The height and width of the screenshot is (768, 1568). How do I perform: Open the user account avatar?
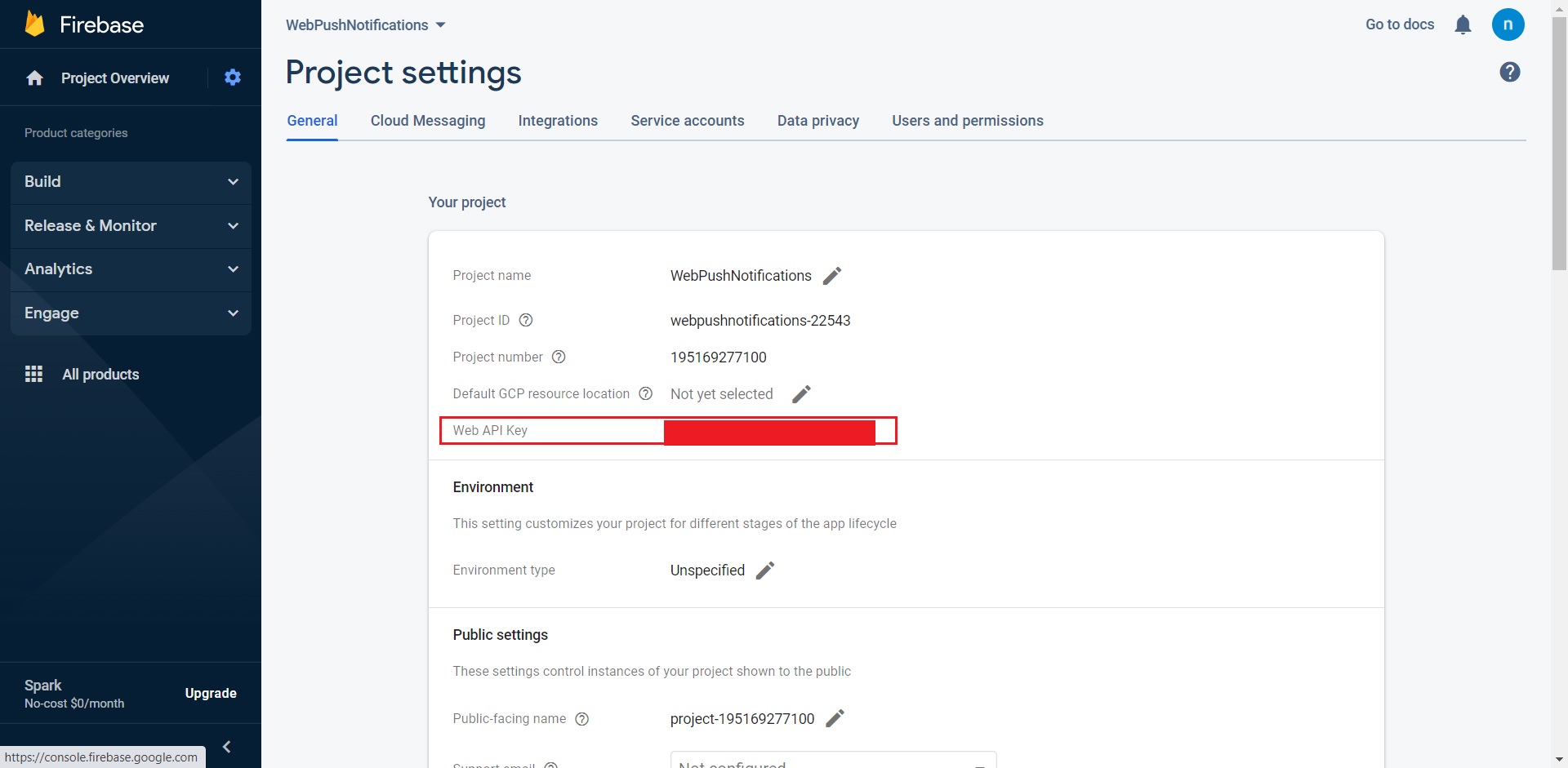[1508, 24]
